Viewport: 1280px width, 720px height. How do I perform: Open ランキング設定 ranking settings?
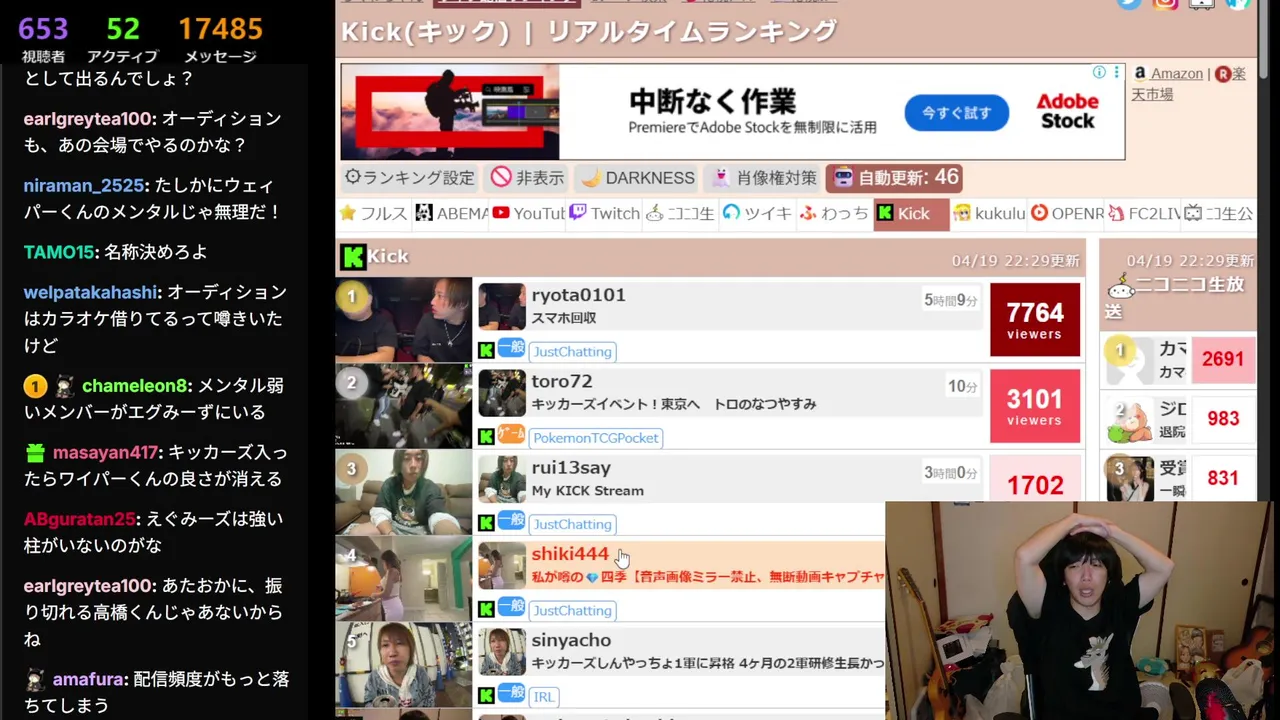click(x=410, y=178)
